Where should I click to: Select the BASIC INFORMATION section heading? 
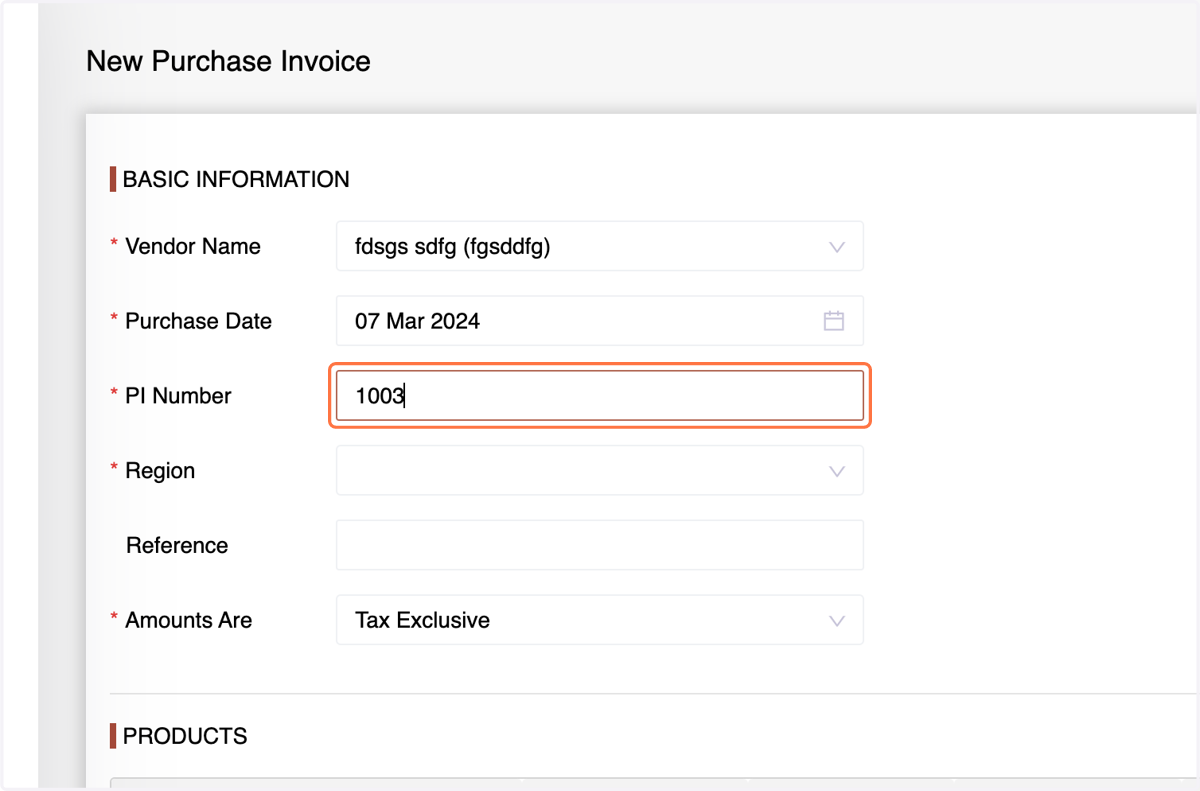pos(236,180)
